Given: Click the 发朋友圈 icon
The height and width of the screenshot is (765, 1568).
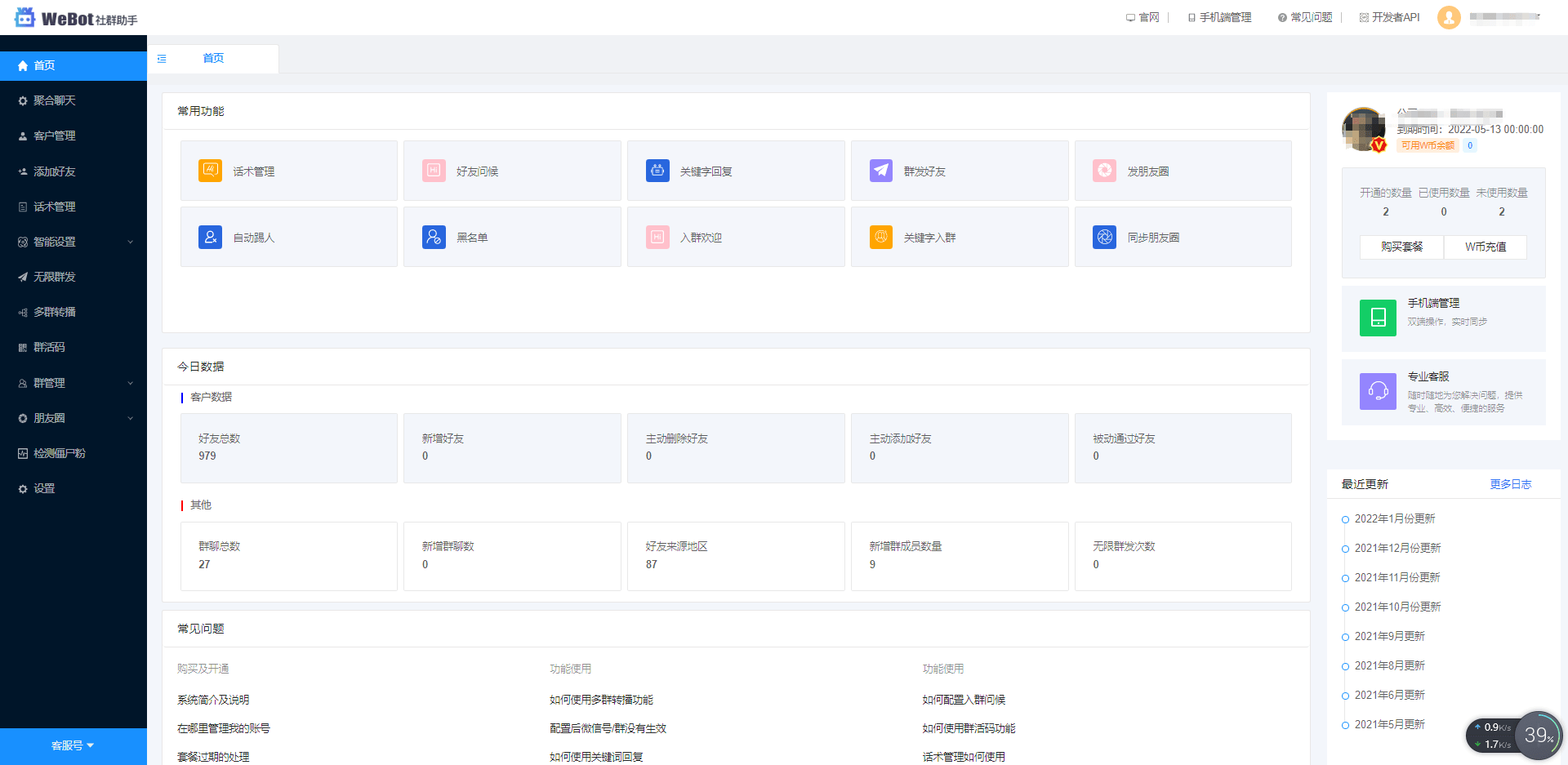Looking at the screenshot, I should pyautogui.click(x=1104, y=171).
